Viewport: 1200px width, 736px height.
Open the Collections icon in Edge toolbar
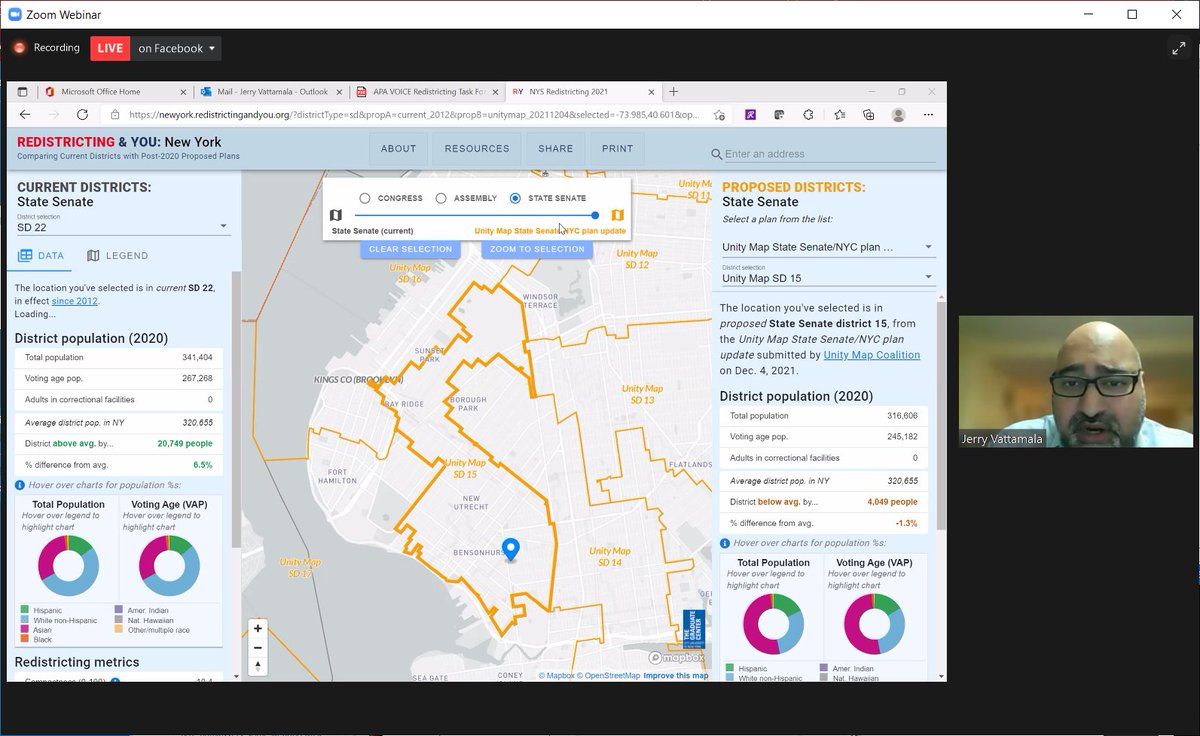coord(868,115)
